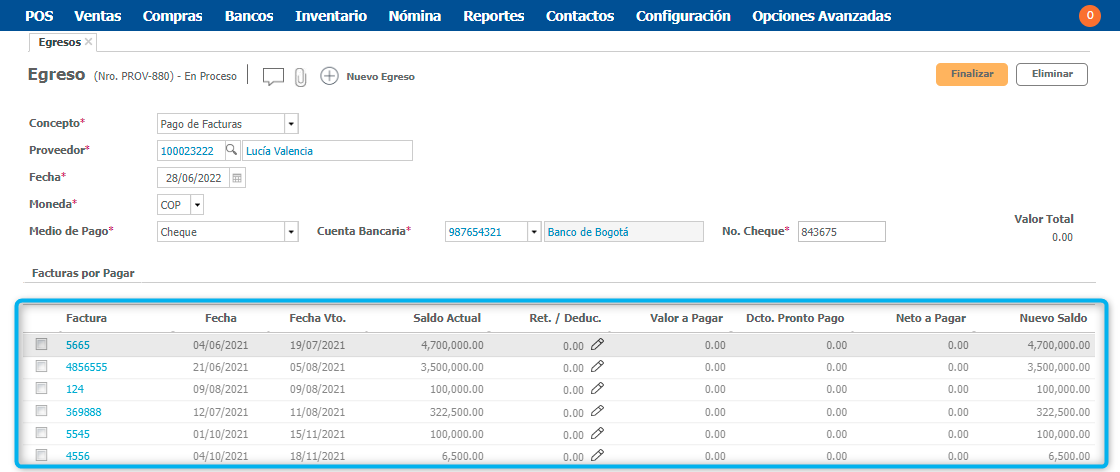Screen dimensions: 1120x472
Task: Click the paperclip attachment icon
Action: (x=300, y=77)
